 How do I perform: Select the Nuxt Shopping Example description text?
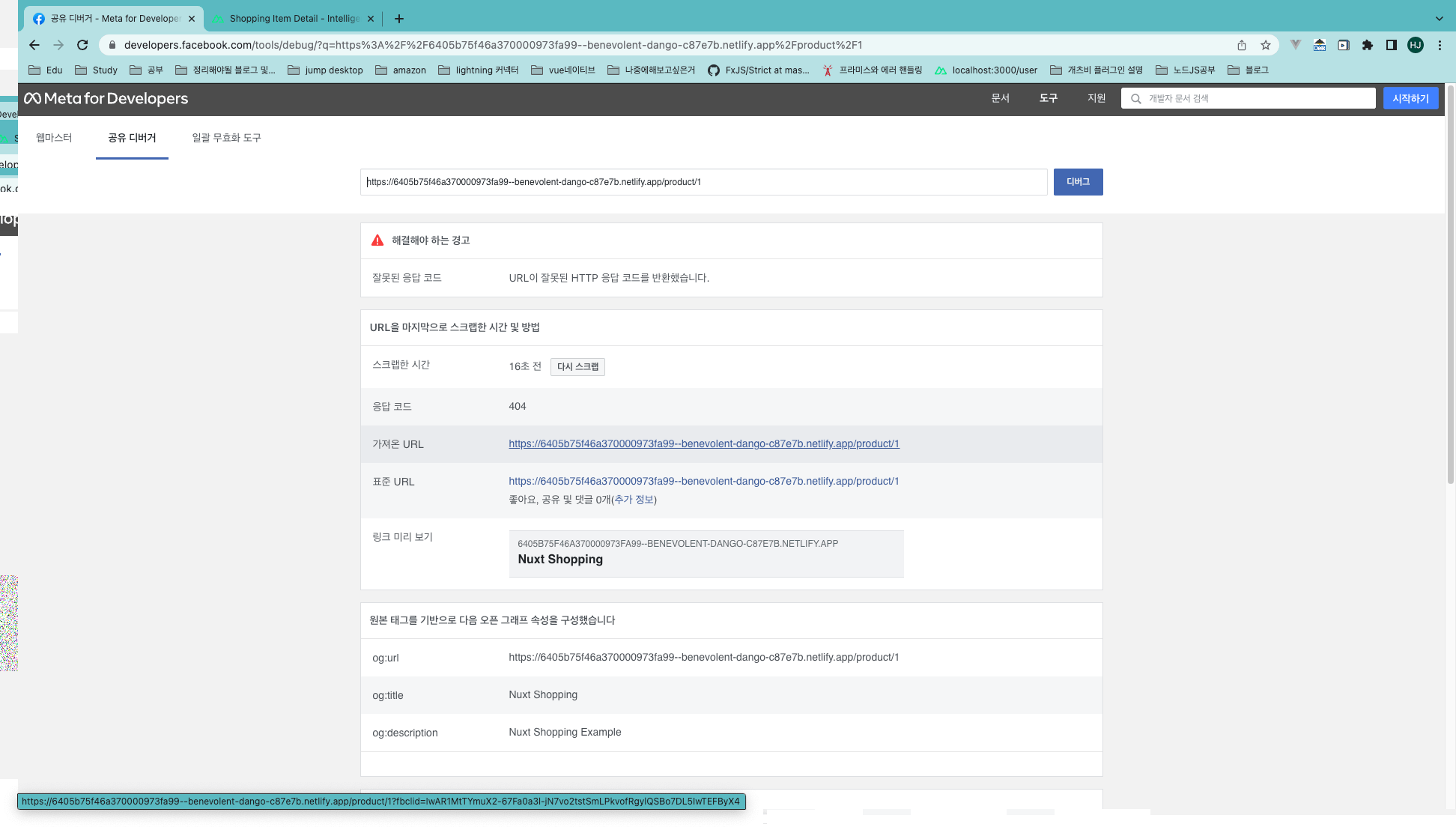[x=565, y=733]
